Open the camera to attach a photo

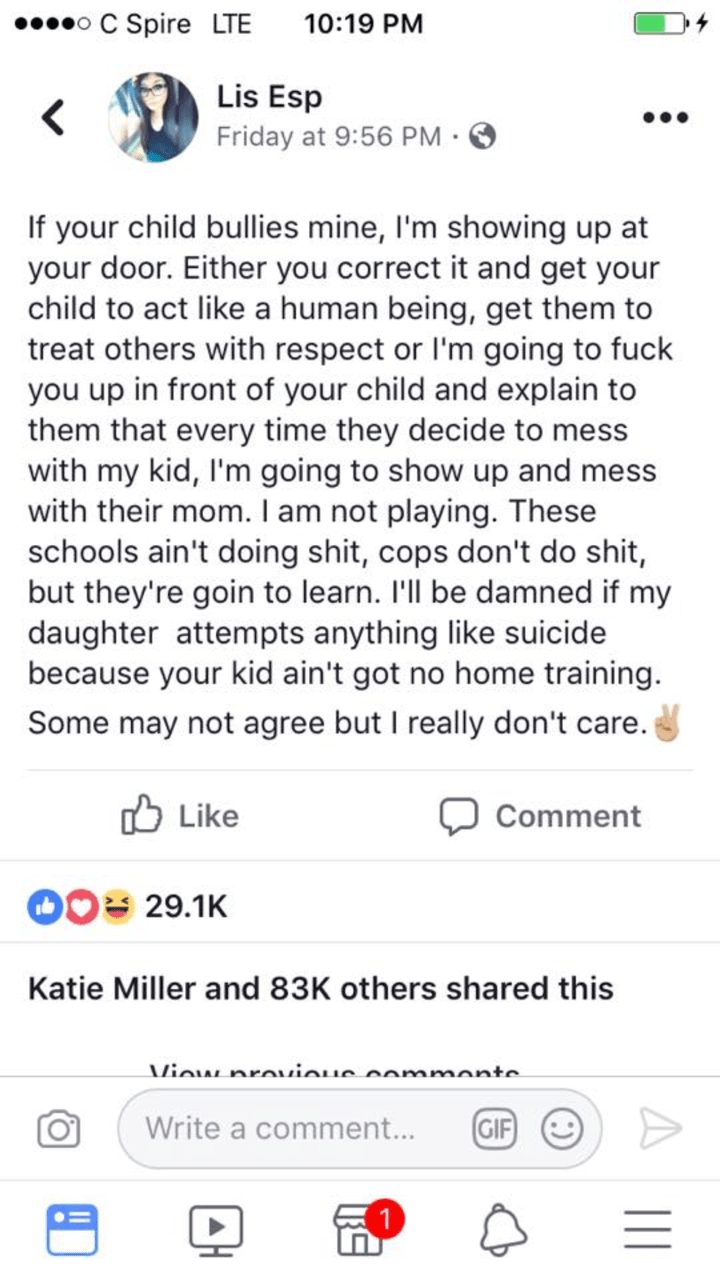59,1129
